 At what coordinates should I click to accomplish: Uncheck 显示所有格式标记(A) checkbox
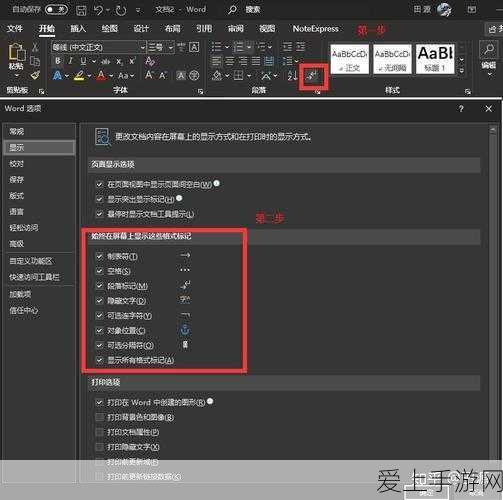pyautogui.click(x=99, y=360)
